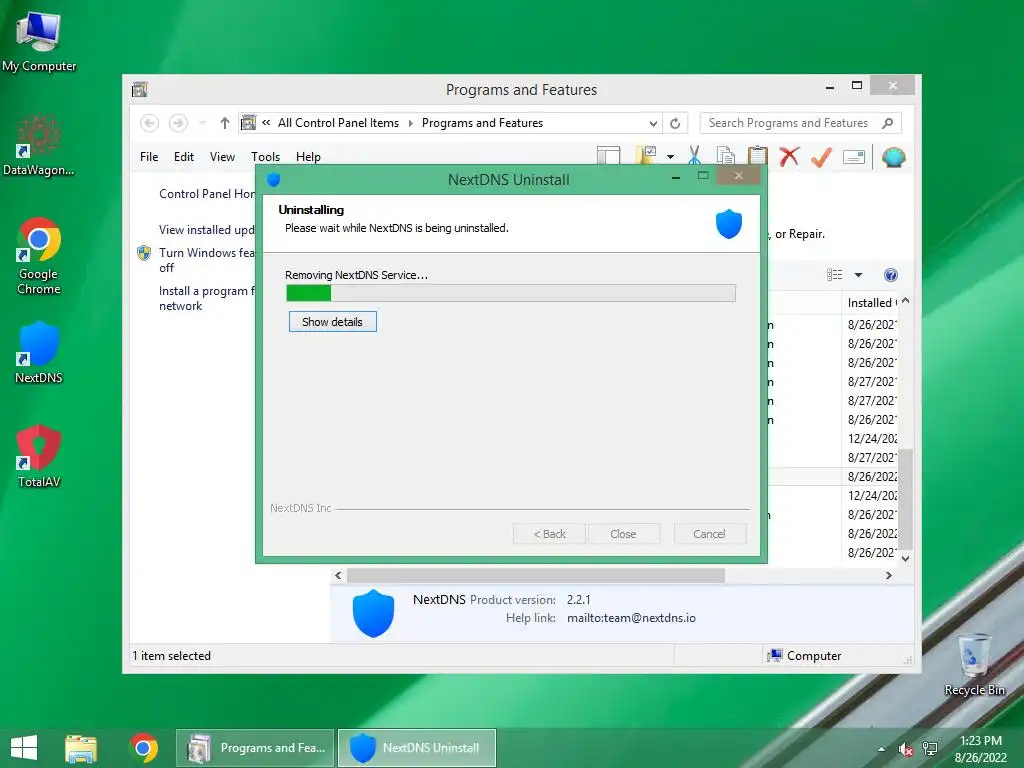The height and width of the screenshot is (768, 1024).
Task: Open recent locations dropdown beside Forward arrow
Action: coord(202,123)
